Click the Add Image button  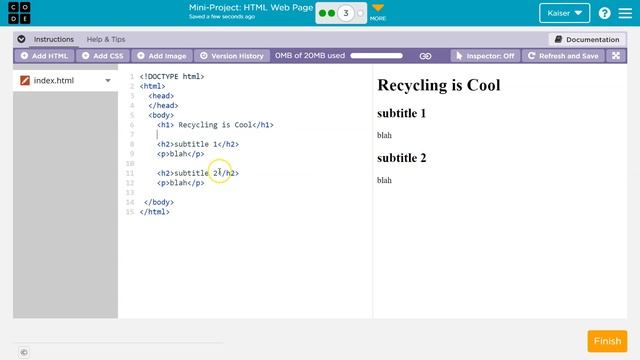click(x=162, y=56)
